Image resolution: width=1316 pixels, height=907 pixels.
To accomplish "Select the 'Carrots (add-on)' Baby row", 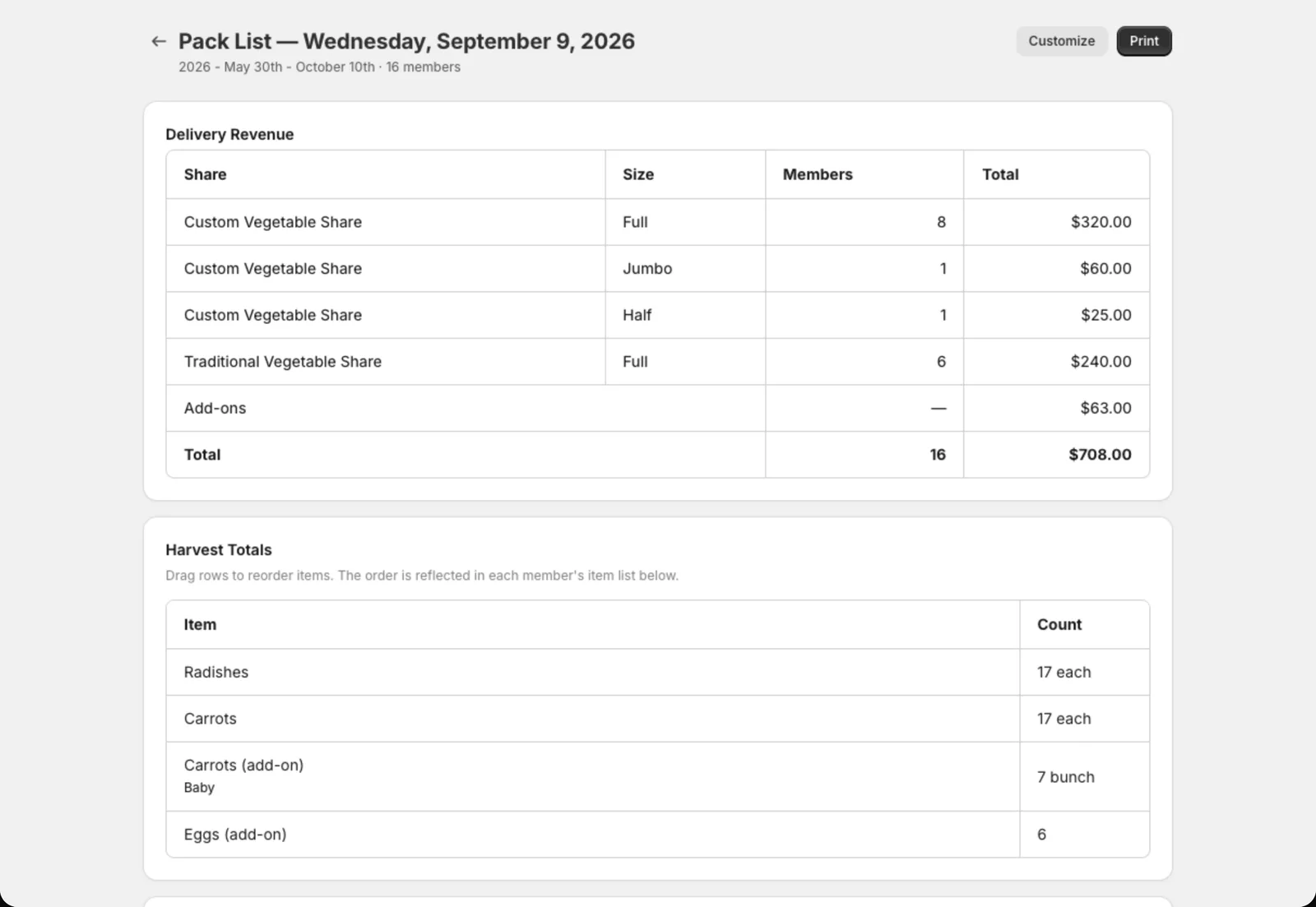I will tap(657, 776).
